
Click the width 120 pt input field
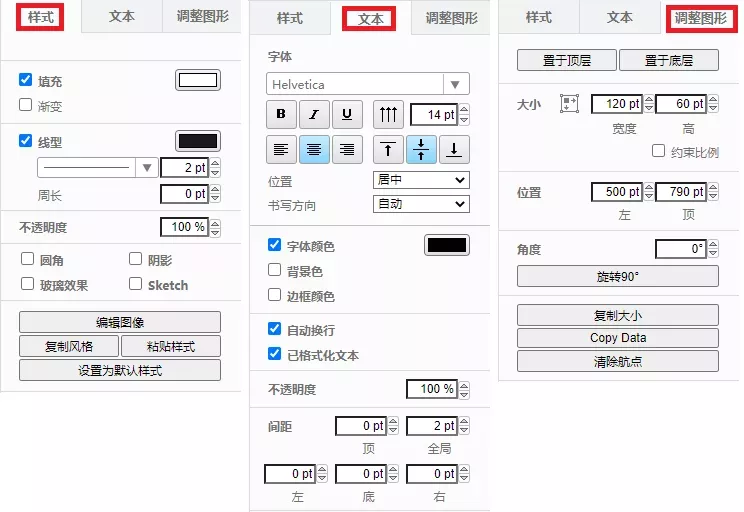617,103
